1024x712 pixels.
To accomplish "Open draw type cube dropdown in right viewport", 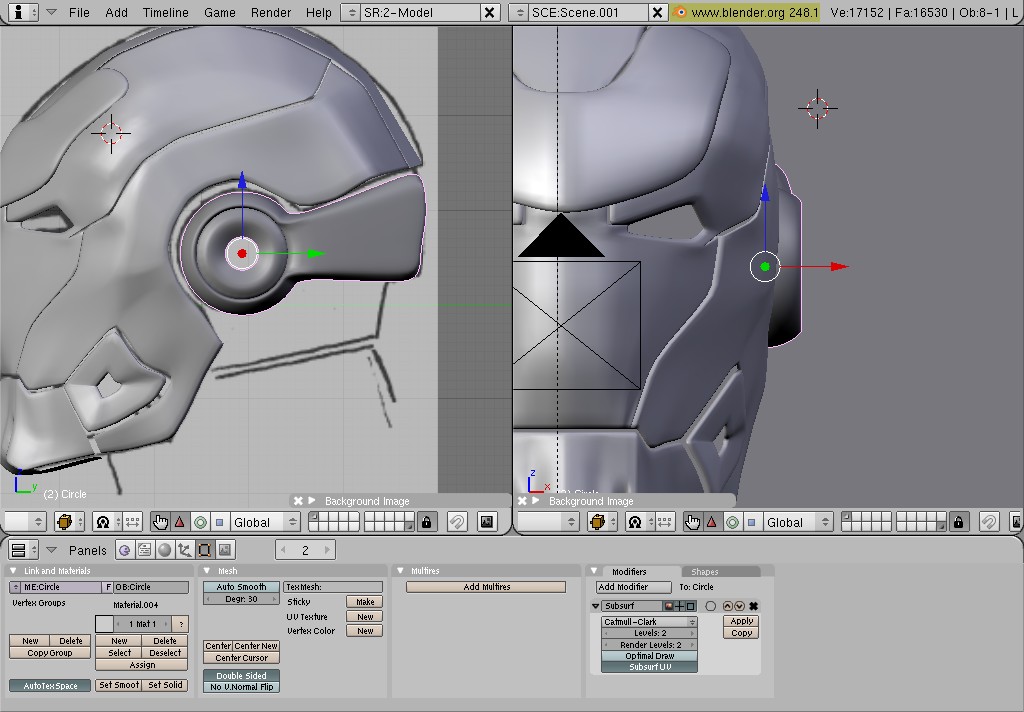I will (x=602, y=522).
